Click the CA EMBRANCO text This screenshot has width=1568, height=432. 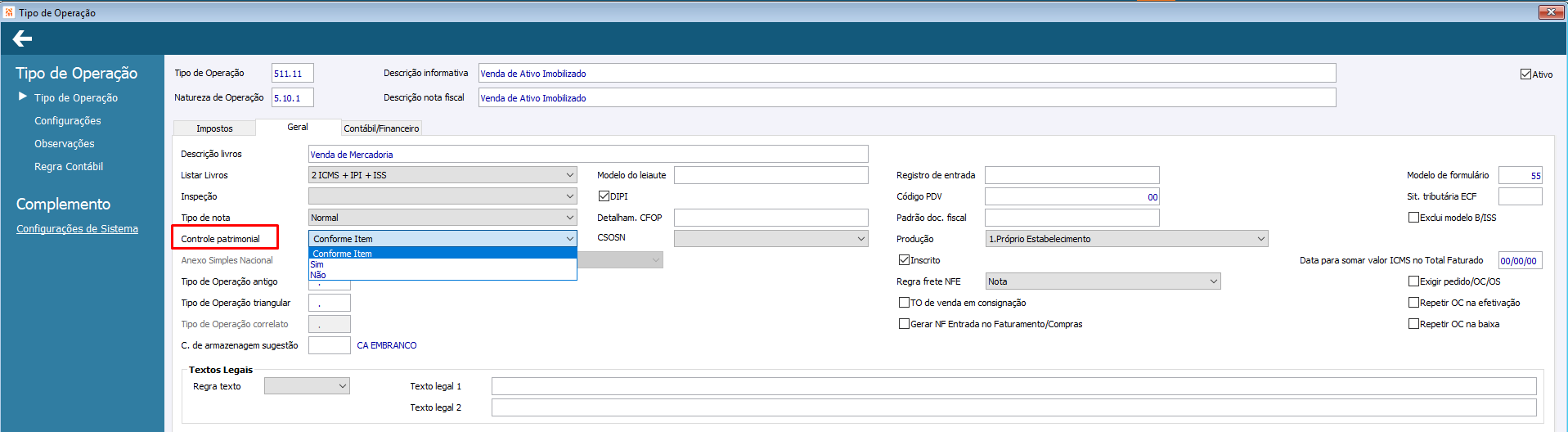(x=387, y=345)
